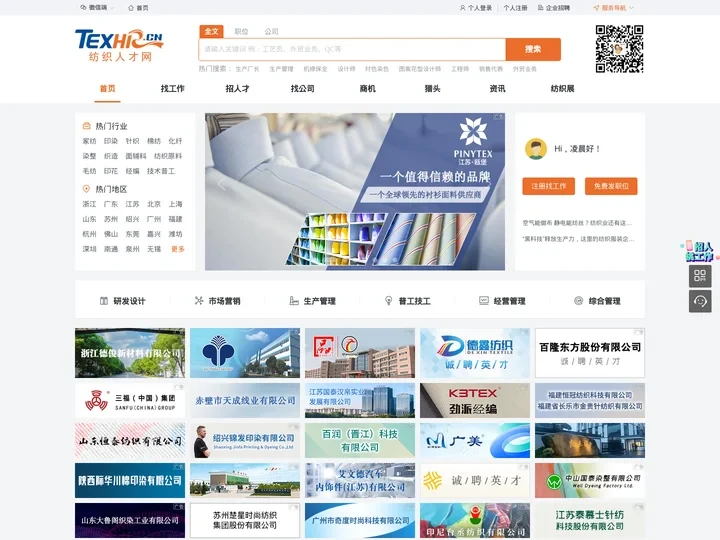This screenshot has width=720, height=540.
Task: Click the 个人注册 link
Action: (515, 8)
